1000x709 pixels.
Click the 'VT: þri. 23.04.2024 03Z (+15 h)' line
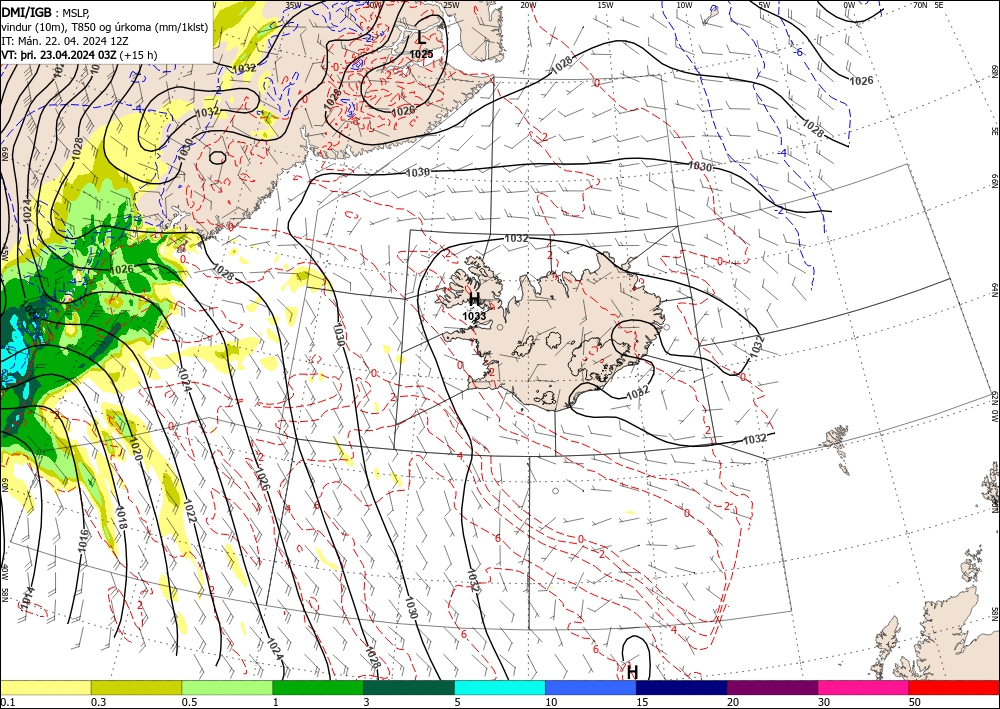(x=79, y=55)
